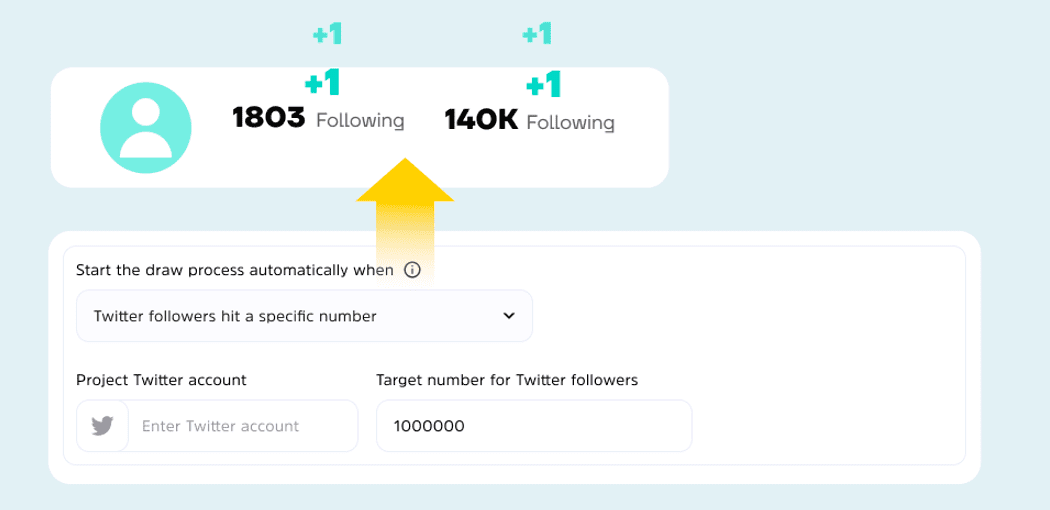Click the 140K count
This screenshot has width=1050, height=510.
[481, 121]
